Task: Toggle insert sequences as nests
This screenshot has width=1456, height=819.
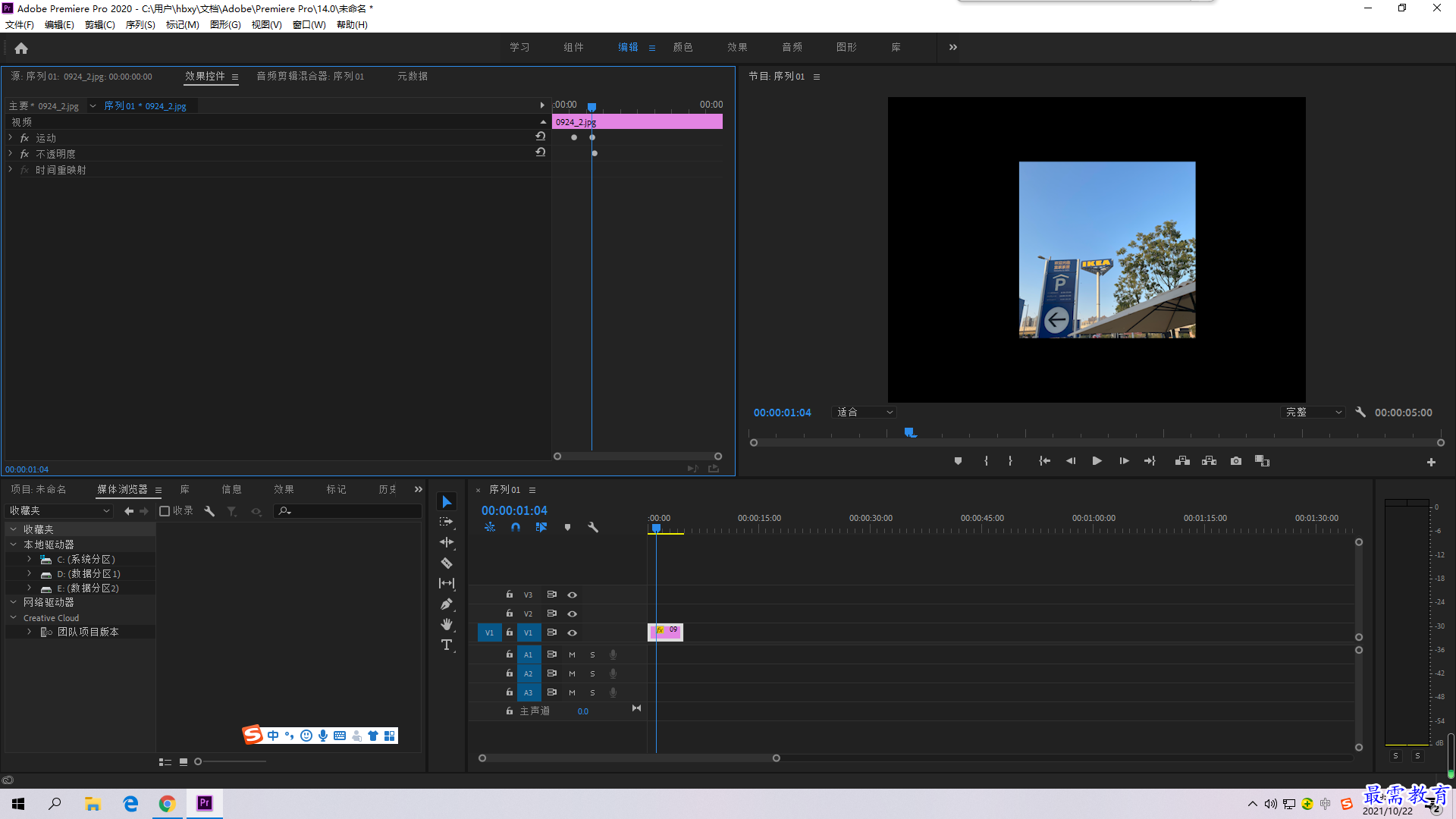Action: point(490,527)
